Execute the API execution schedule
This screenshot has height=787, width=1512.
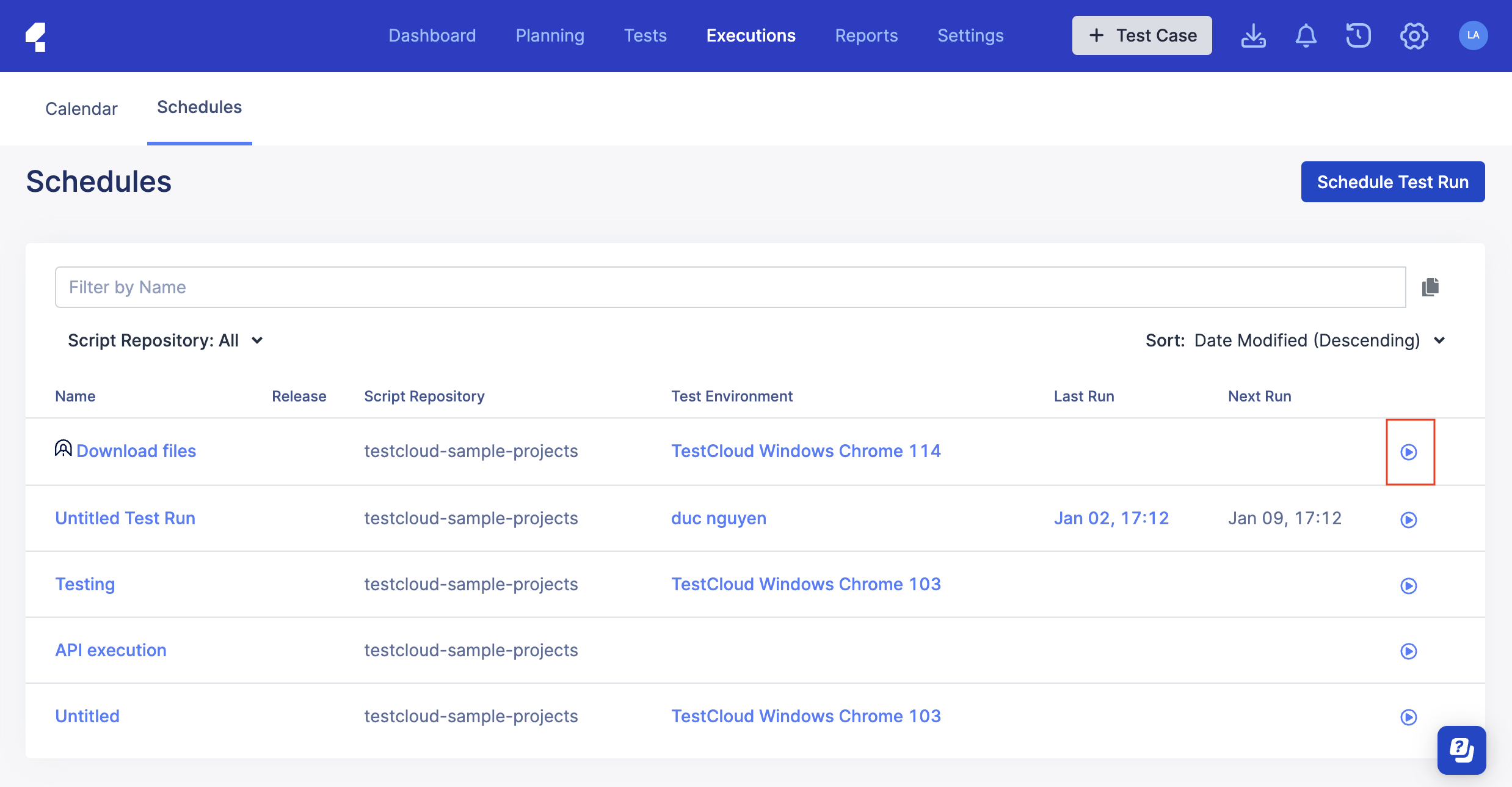click(1409, 651)
